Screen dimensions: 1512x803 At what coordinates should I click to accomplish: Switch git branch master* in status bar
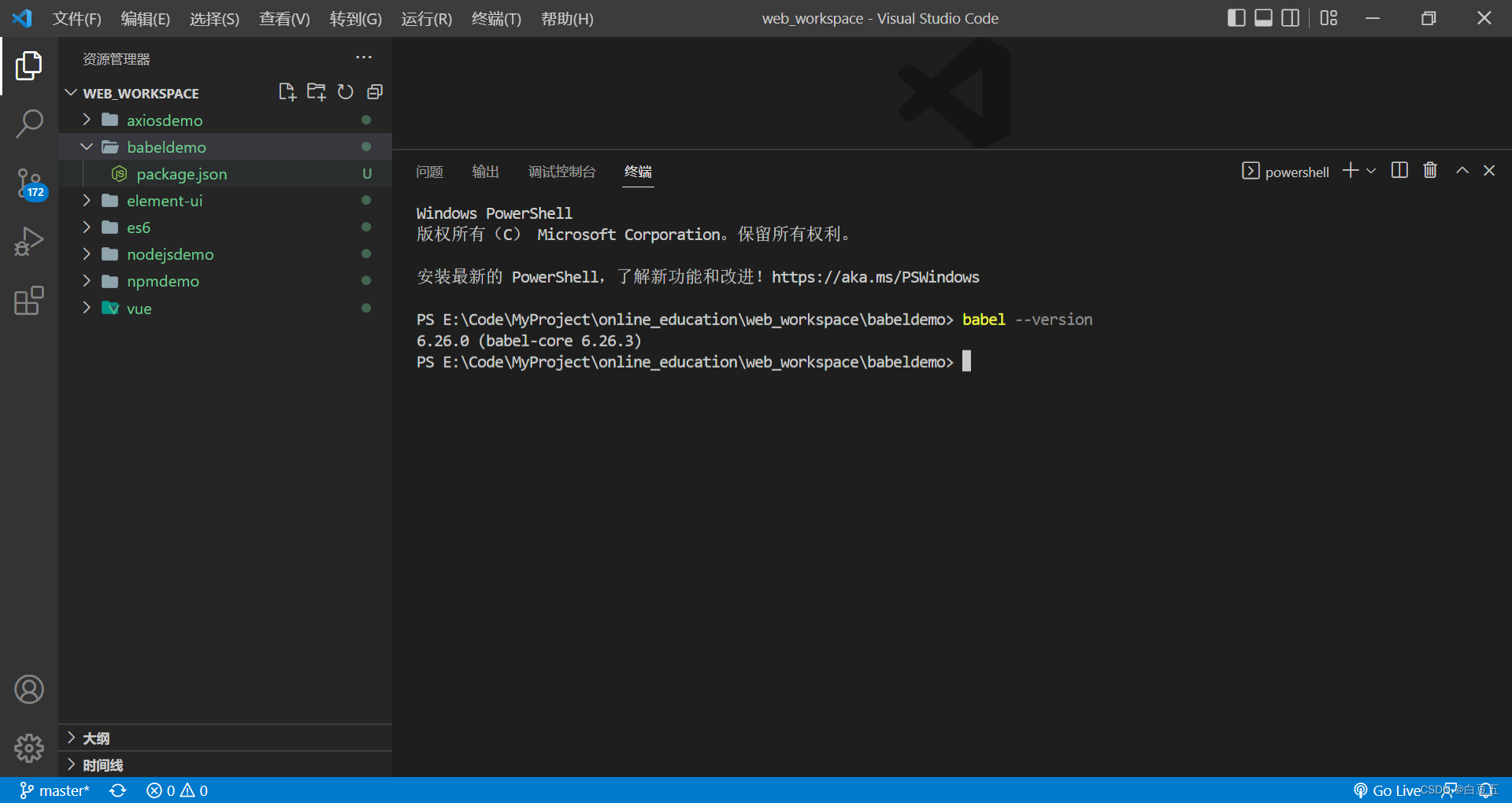[54, 790]
